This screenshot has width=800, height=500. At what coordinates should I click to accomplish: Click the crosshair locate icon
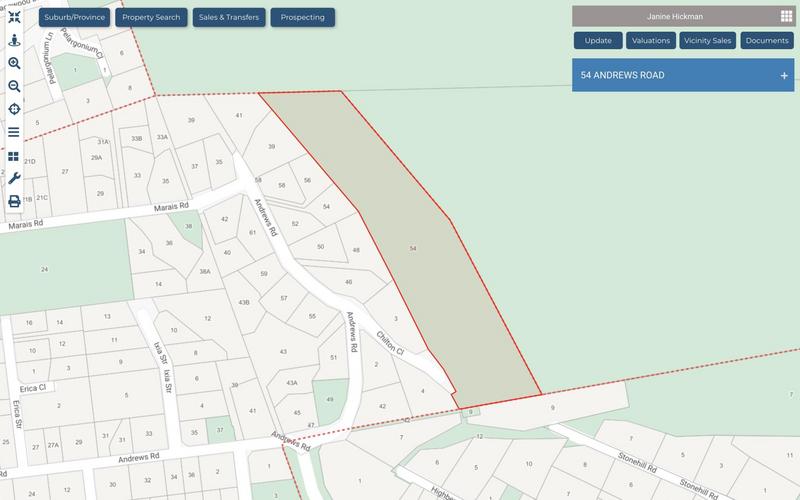14,109
